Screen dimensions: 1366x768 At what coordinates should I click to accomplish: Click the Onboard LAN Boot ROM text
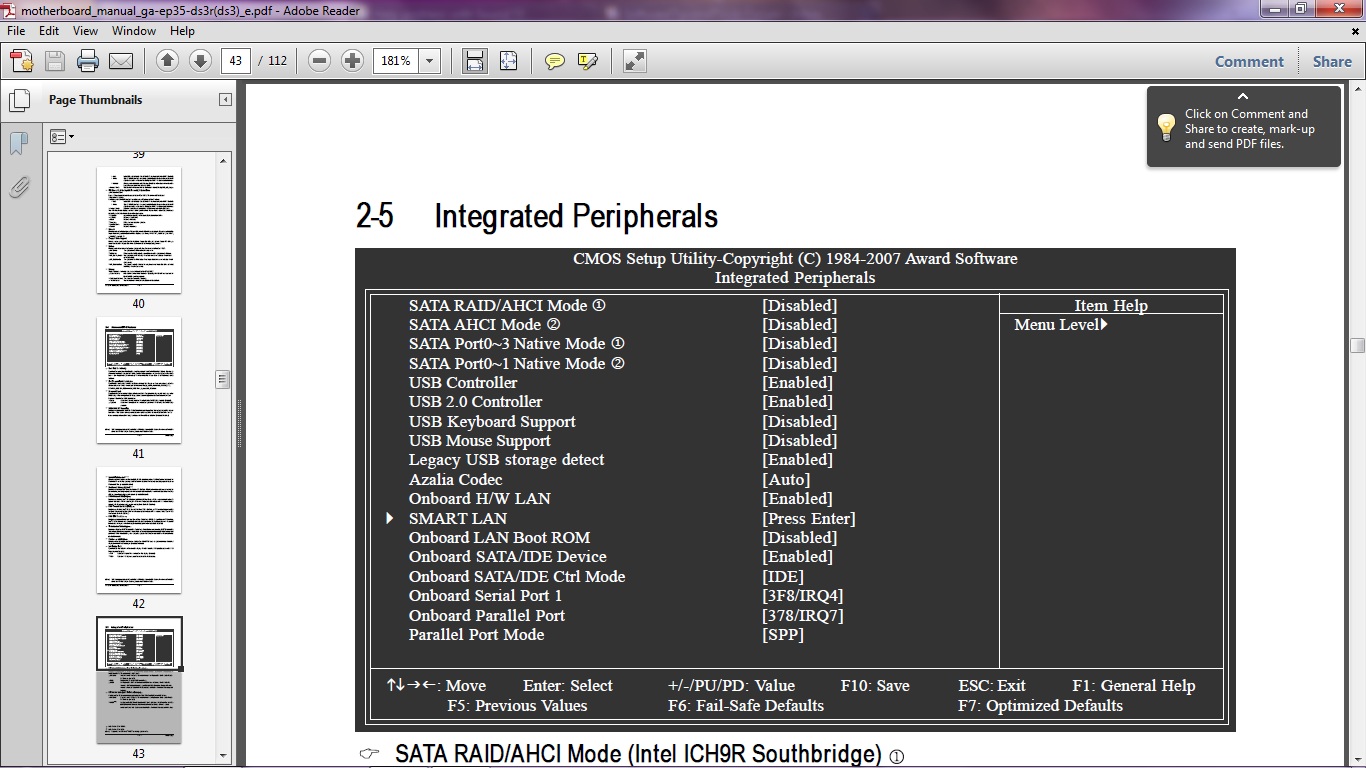pos(499,537)
